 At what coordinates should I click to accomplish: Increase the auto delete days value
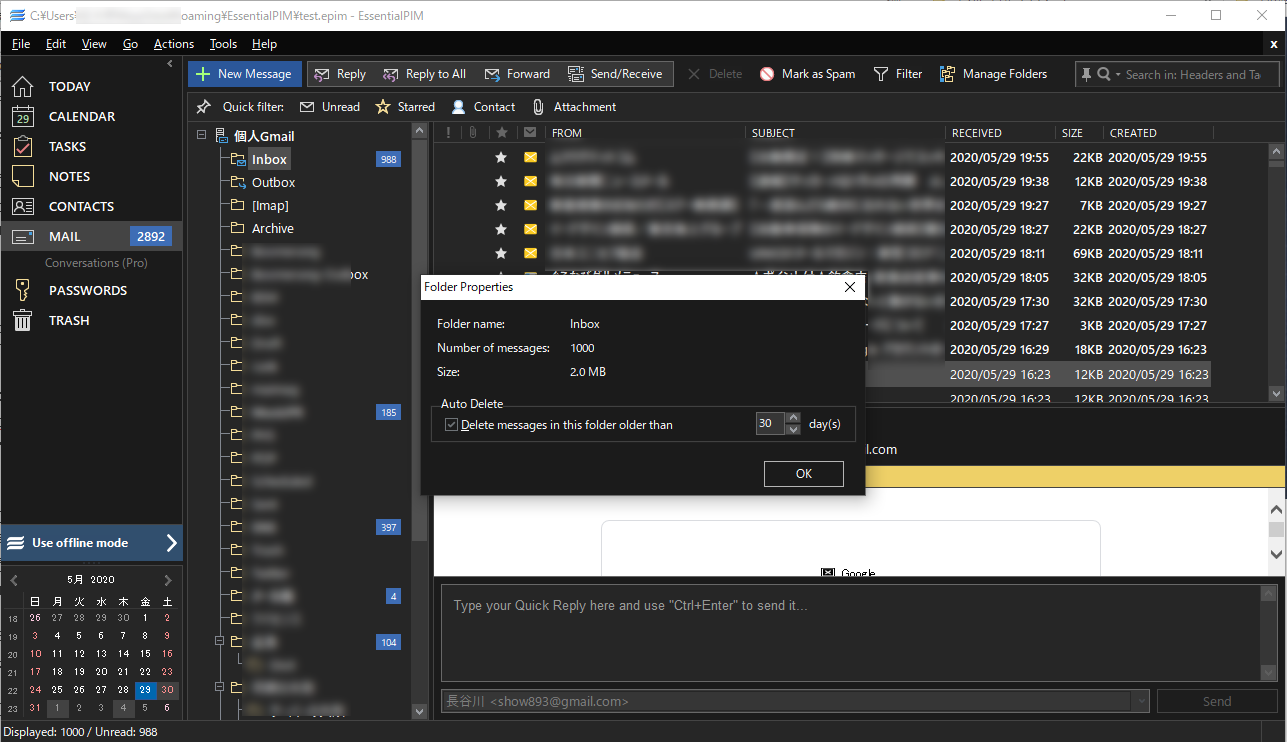(794, 418)
